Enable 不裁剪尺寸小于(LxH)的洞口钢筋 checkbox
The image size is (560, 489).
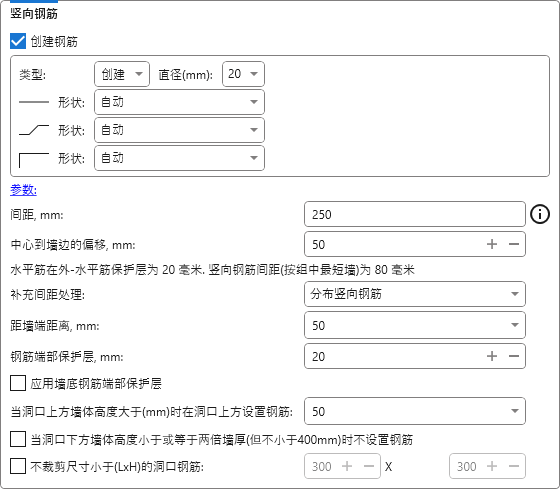coord(18,466)
